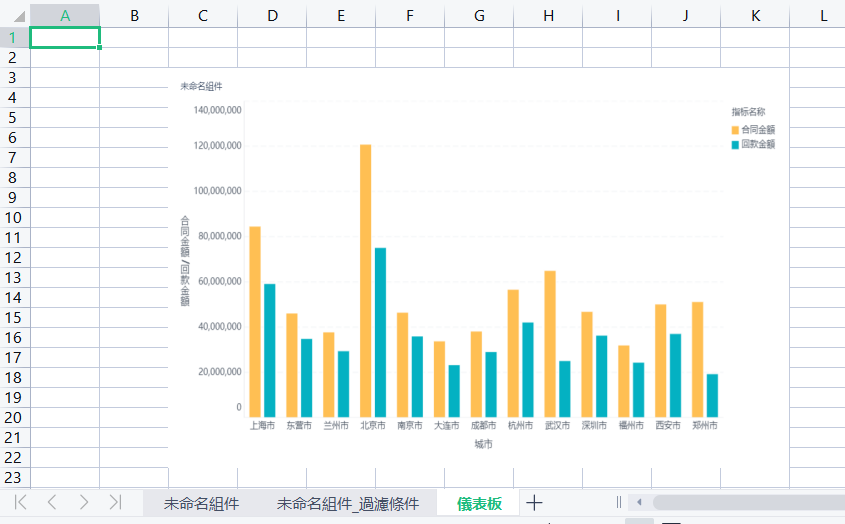This screenshot has width=845, height=524.
Task: Click horizontal scrollbar left arrow
Action: tap(639, 502)
